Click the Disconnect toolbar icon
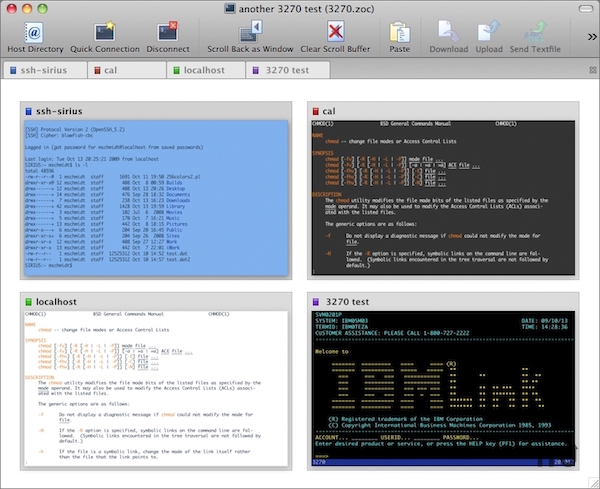 pos(167,33)
